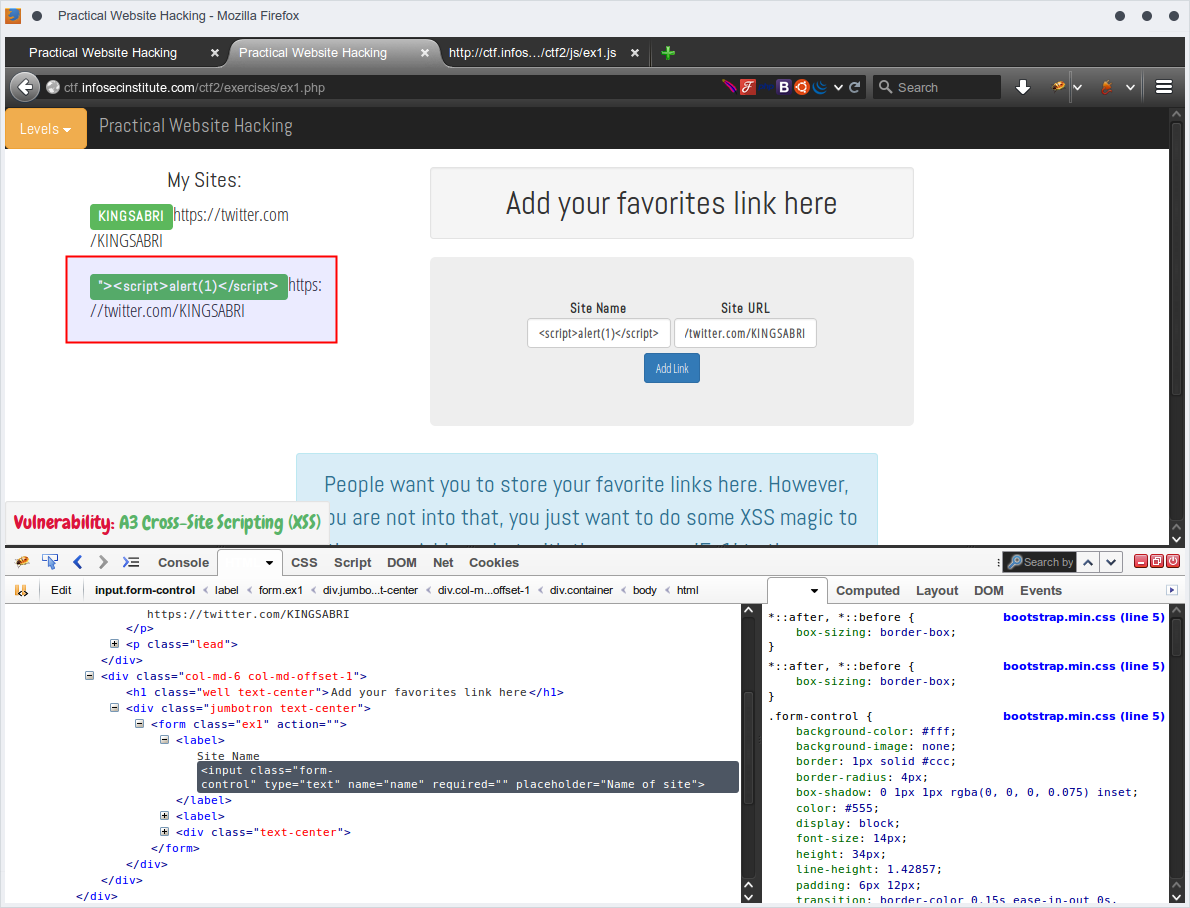Image resolution: width=1190 pixels, height=908 pixels.
Task: Open the Levels dropdown
Action: click(x=46, y=128)
